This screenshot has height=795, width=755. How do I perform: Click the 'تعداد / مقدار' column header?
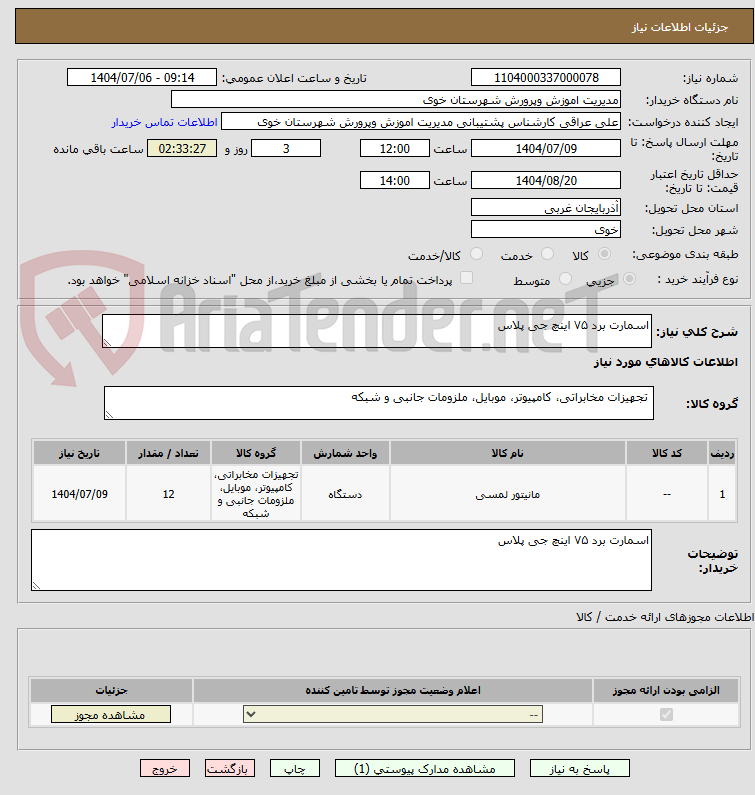pos(168,453)
